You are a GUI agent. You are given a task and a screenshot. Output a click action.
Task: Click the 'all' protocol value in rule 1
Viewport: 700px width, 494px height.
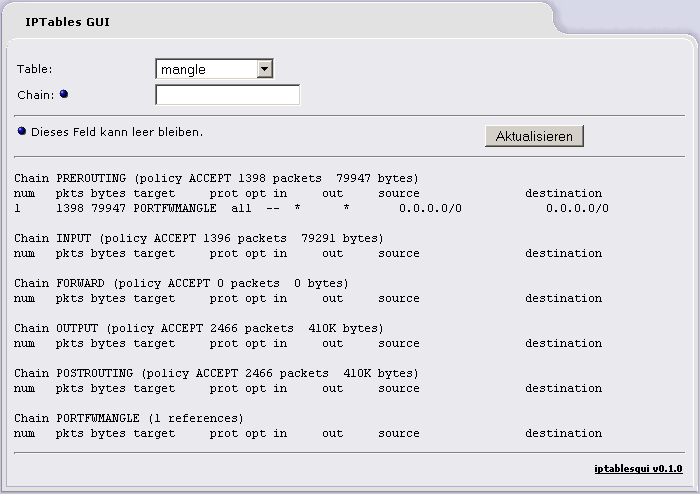tap(242, 208)
